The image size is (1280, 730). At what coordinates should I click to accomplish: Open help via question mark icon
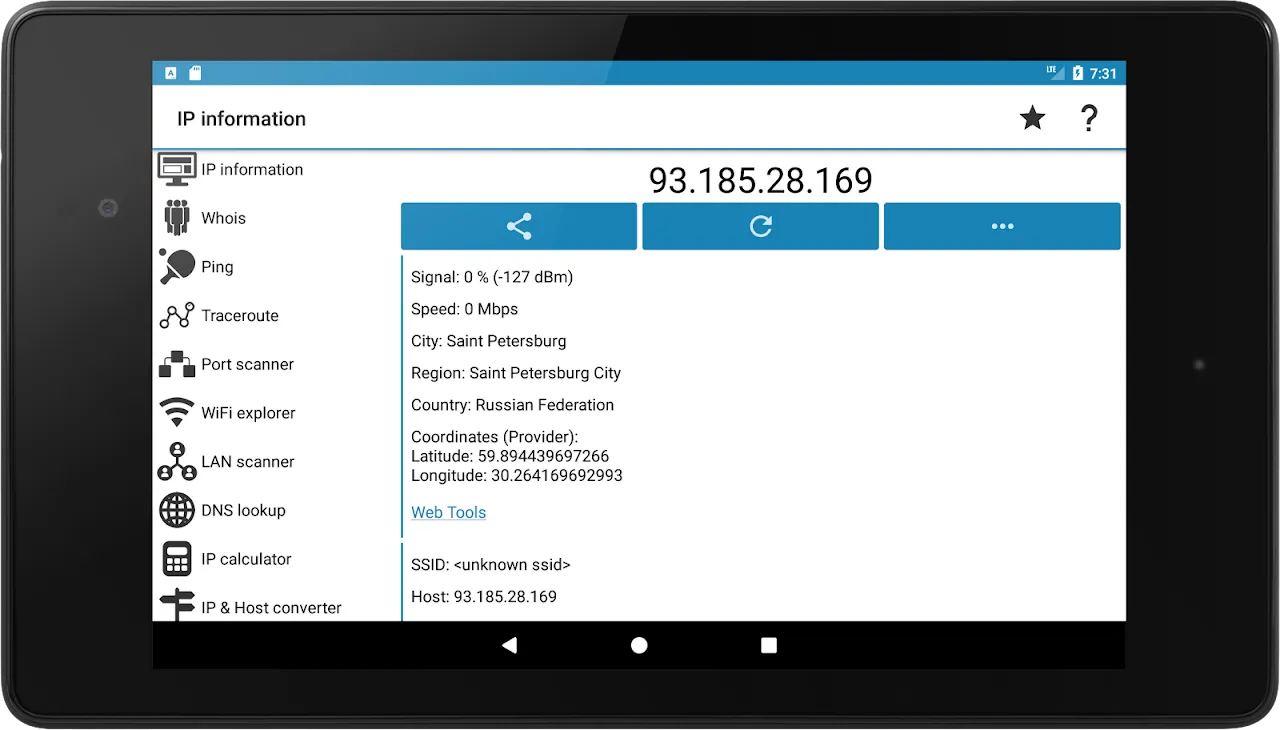(1089, 119)
